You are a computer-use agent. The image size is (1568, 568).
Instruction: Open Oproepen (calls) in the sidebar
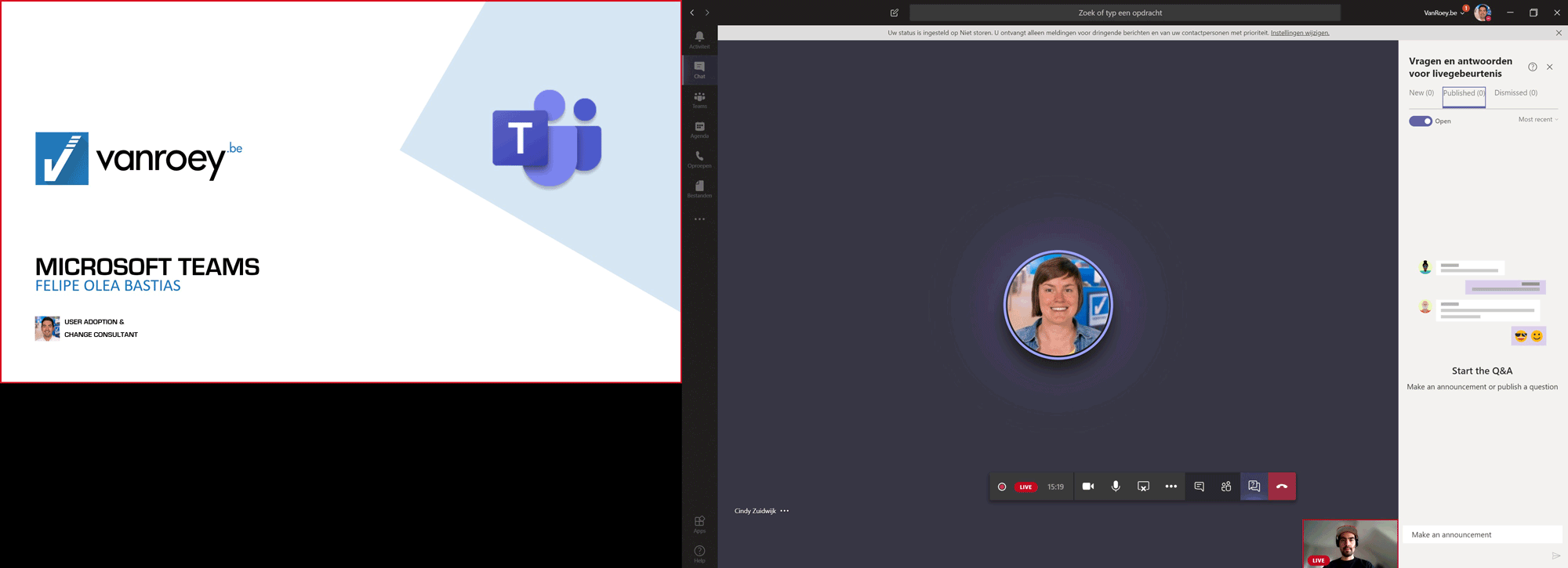click(699, 159)
